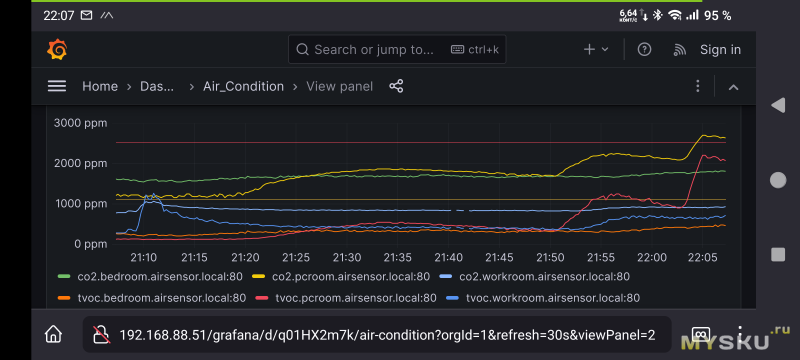Tap the mail notification icon in status bar

point(87,16)
